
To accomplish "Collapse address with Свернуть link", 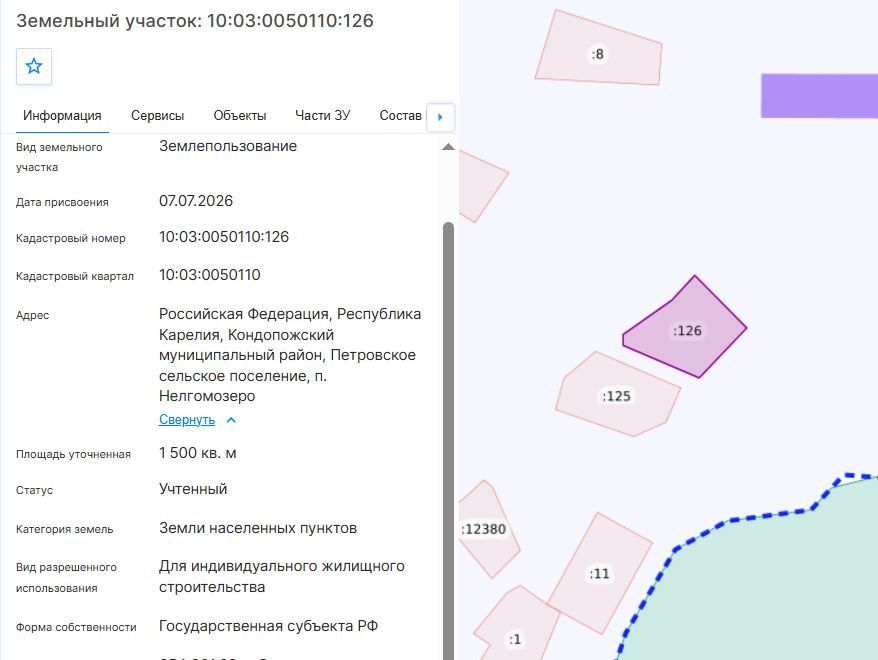I will pos(187,420).
